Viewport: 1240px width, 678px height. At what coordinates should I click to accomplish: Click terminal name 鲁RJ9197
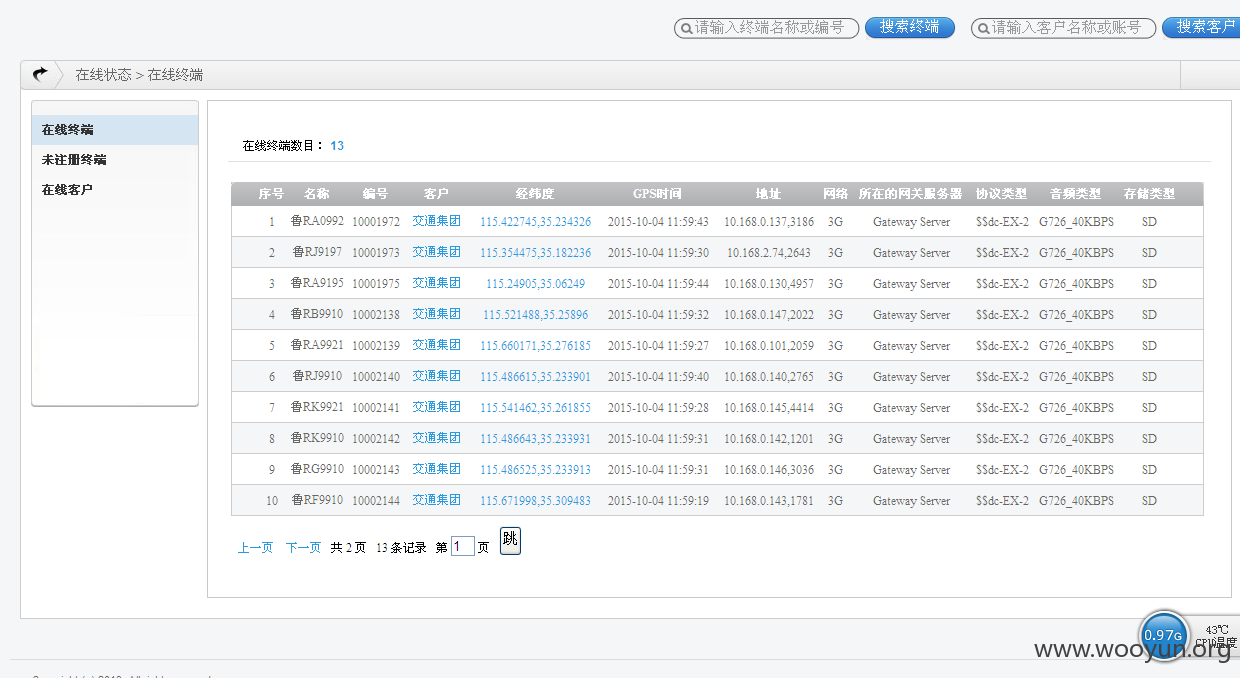coord(317,252)
